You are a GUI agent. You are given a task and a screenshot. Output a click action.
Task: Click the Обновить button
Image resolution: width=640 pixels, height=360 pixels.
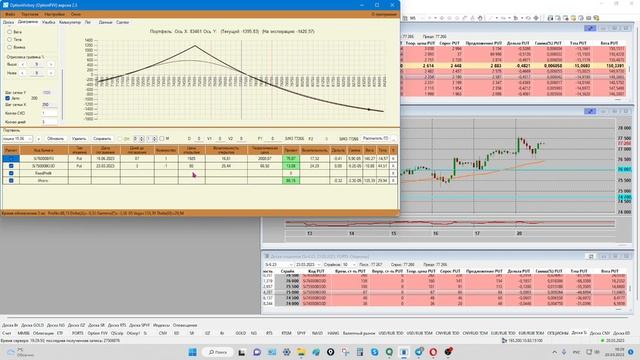click(56, 139)
